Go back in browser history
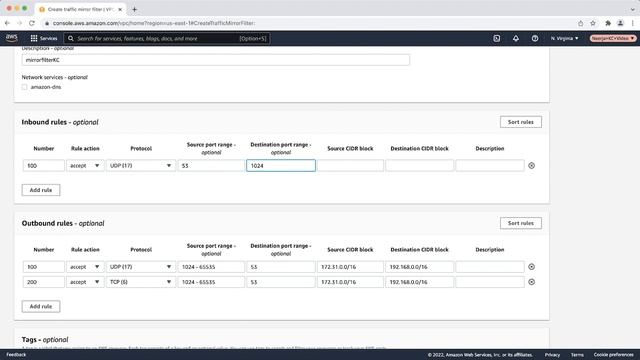The image size is (640, 360). (x=7, y=23)
